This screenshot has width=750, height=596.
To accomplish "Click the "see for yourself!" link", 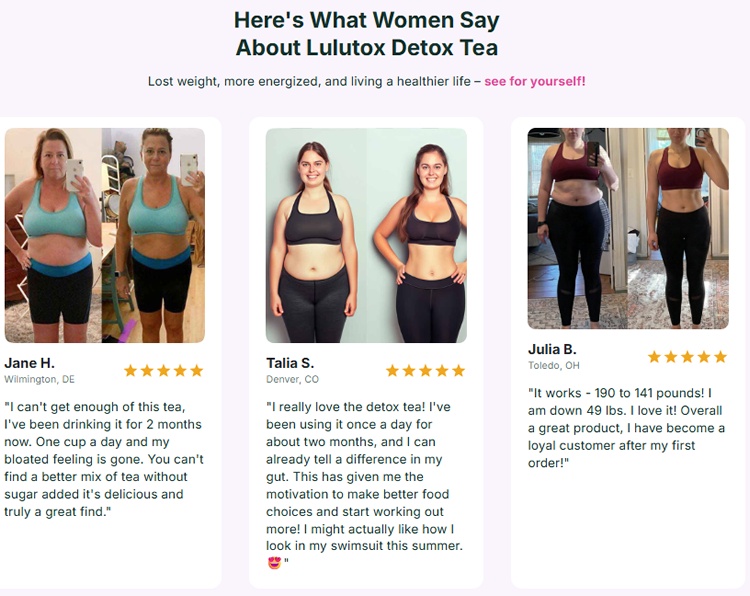I will click(535, 81).
